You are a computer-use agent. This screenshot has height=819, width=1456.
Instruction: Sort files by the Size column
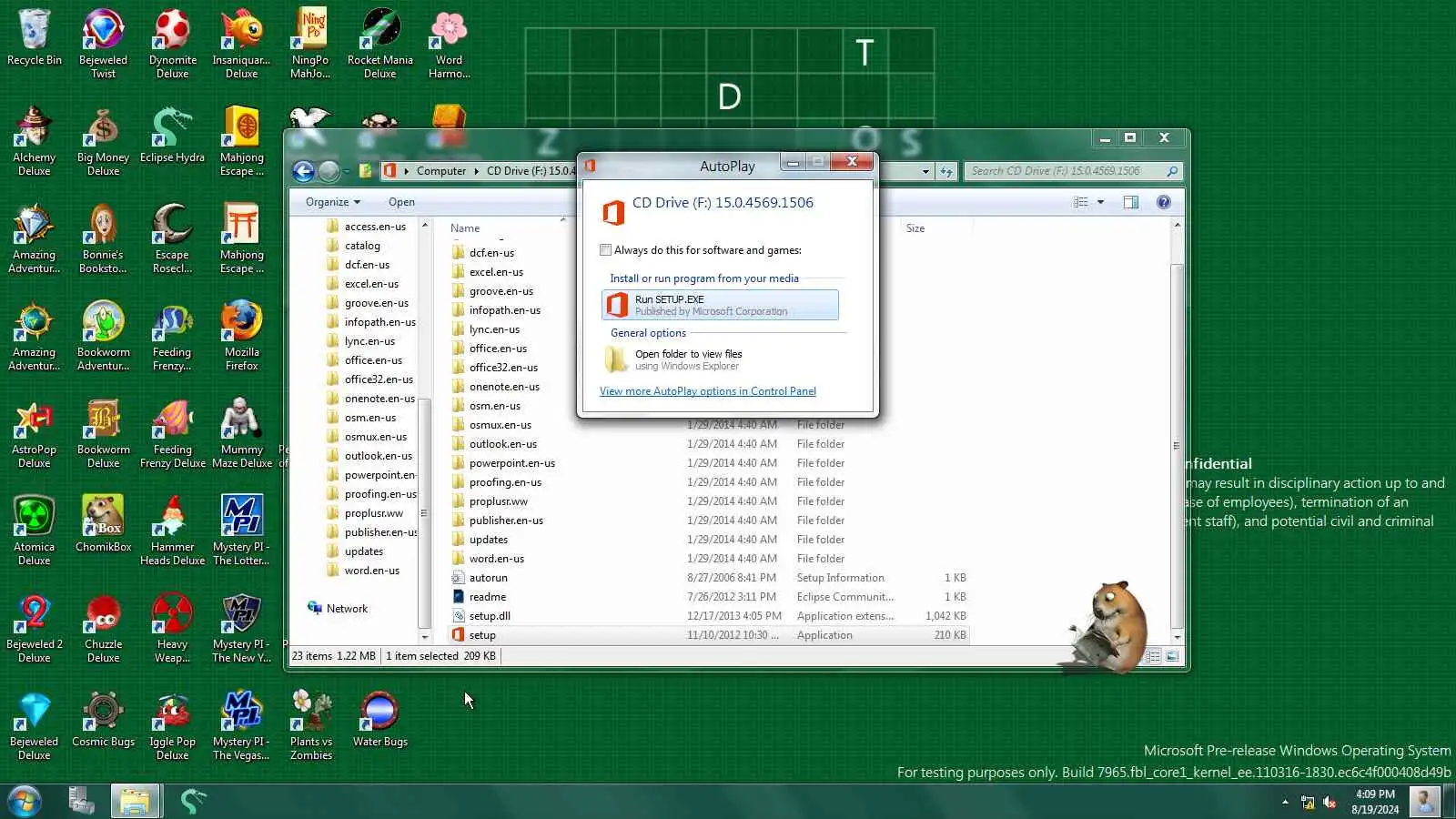[915, 228]
